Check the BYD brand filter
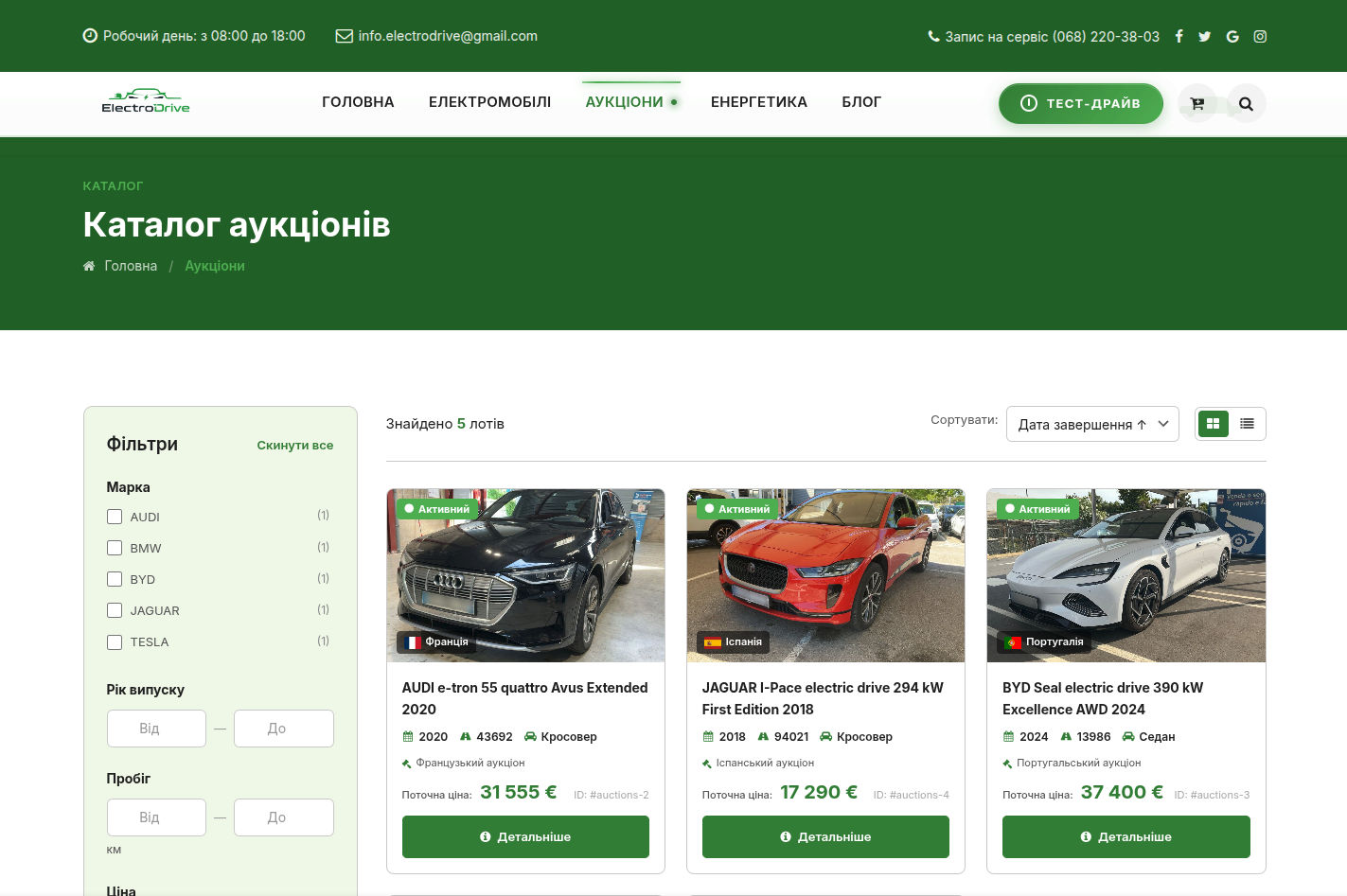Viewport: 1347px width, 896px height. click(x=115, y=579)
